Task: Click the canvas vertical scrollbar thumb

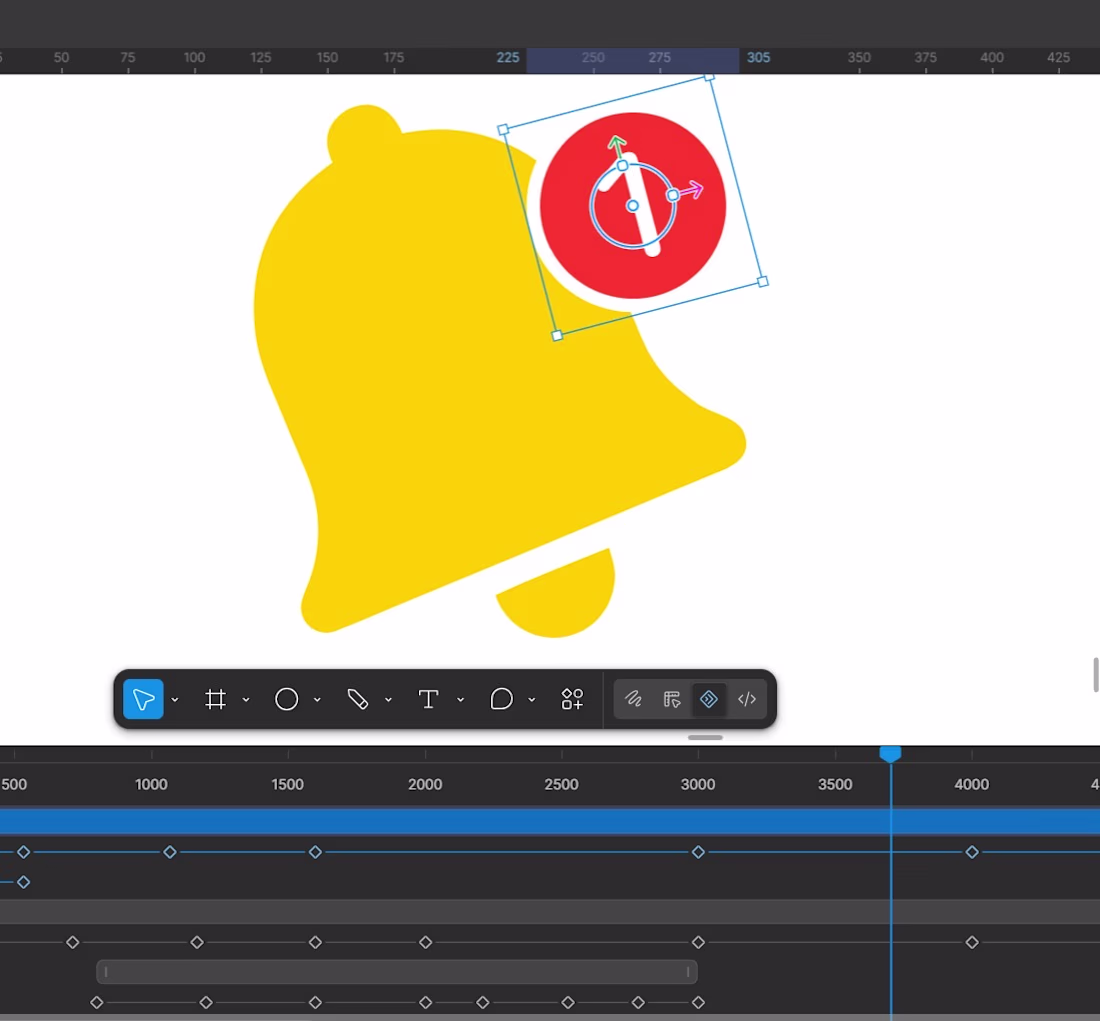Action: [1096, 675]
